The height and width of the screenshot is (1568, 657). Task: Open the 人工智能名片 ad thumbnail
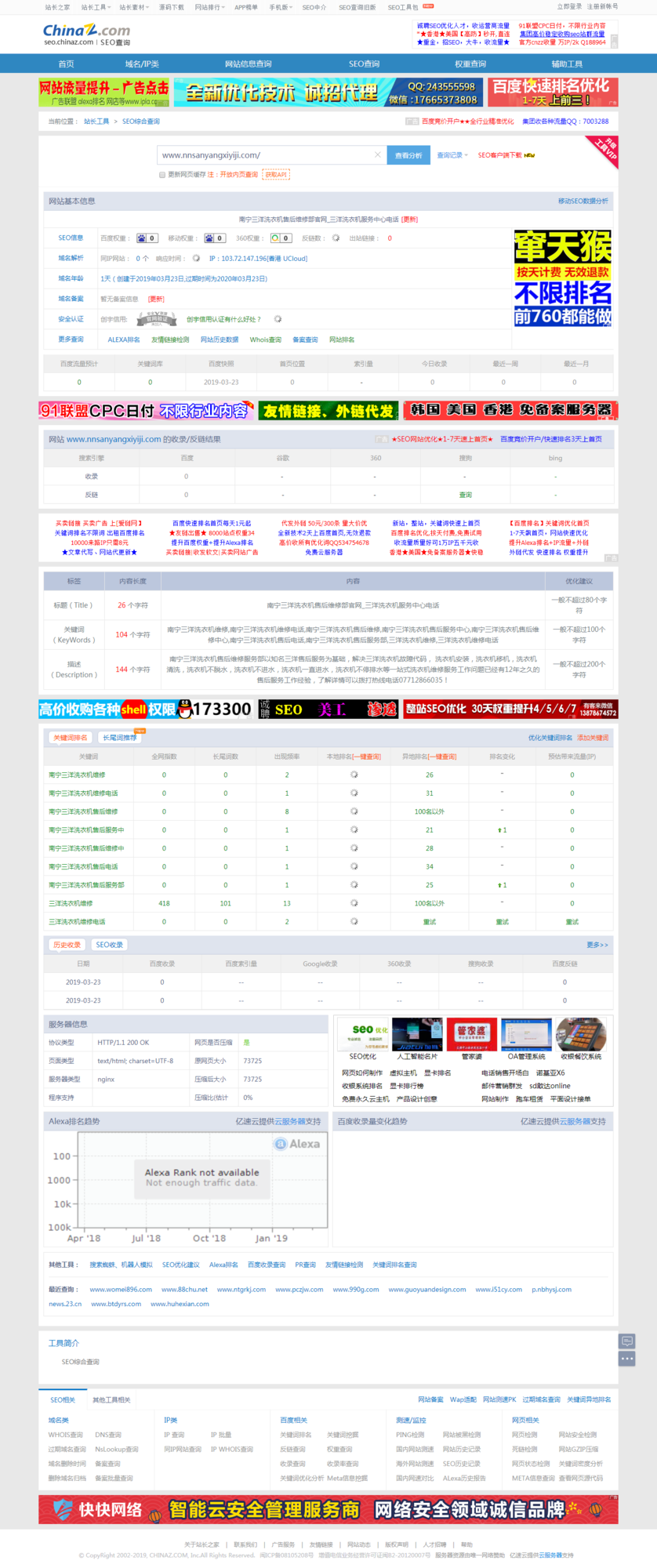tap(417, 1034)
